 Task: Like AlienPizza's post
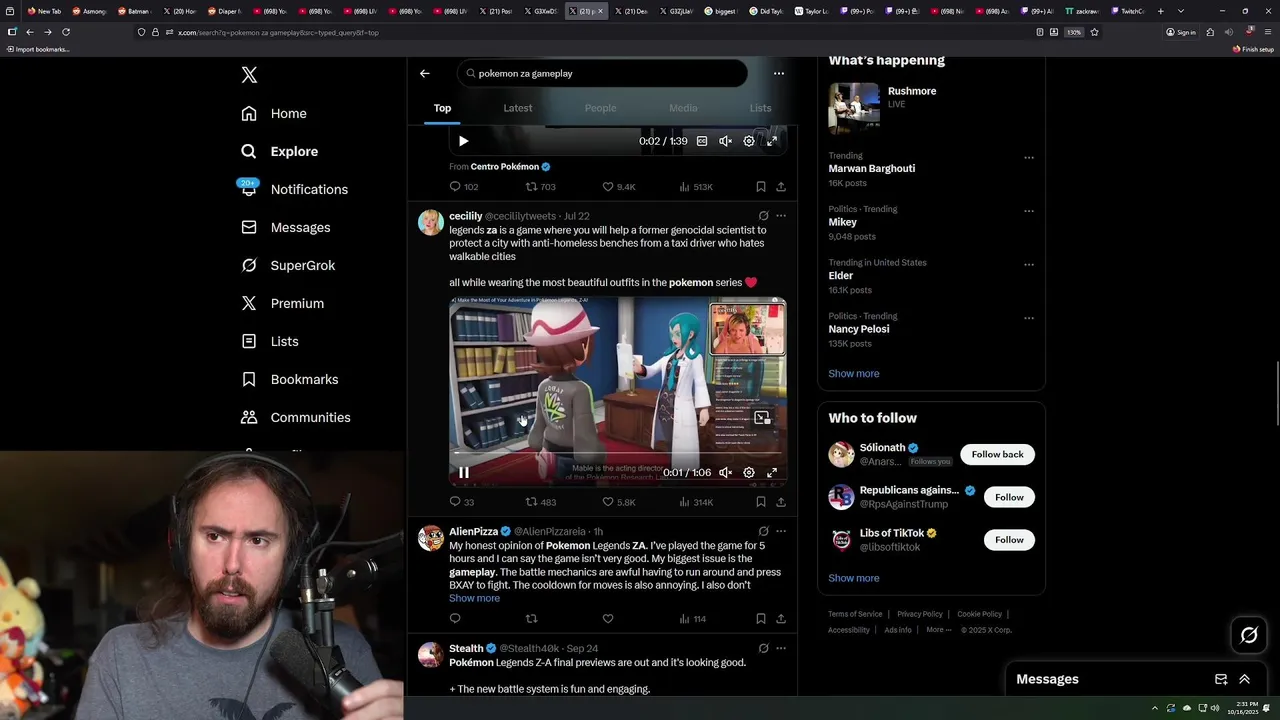coord(608,619)
